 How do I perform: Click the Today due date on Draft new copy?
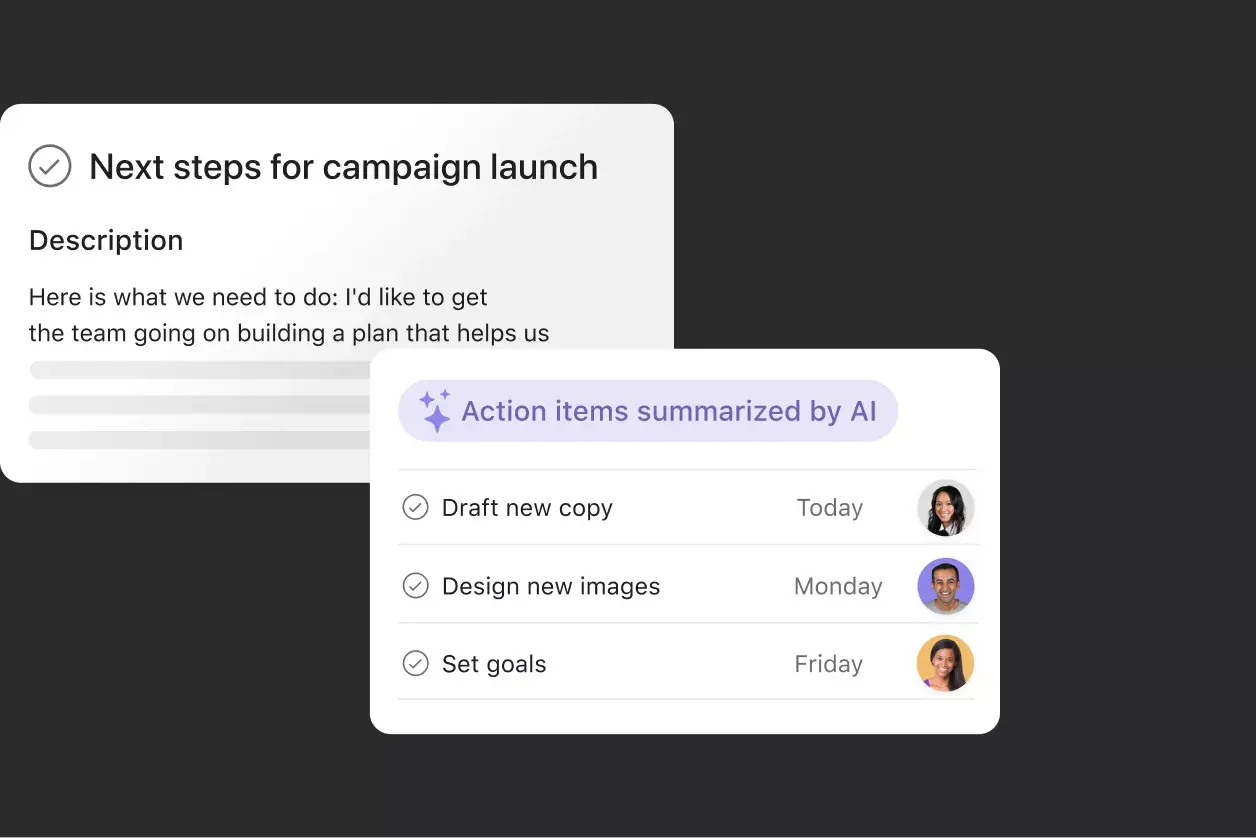point(829,507)
